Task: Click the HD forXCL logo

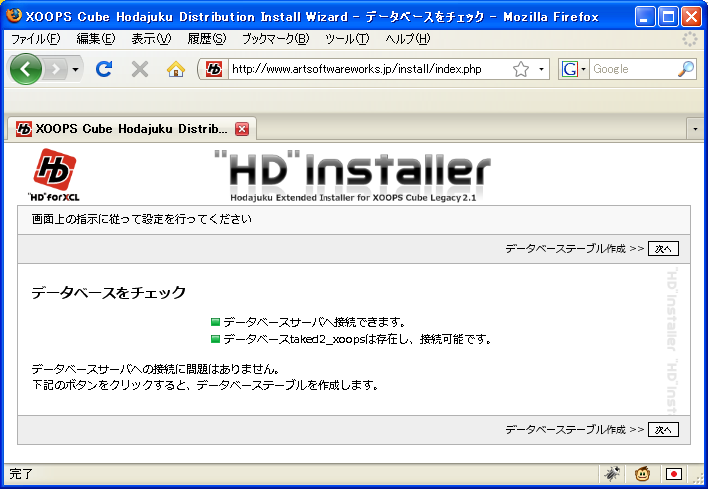Action: [54, 175]
